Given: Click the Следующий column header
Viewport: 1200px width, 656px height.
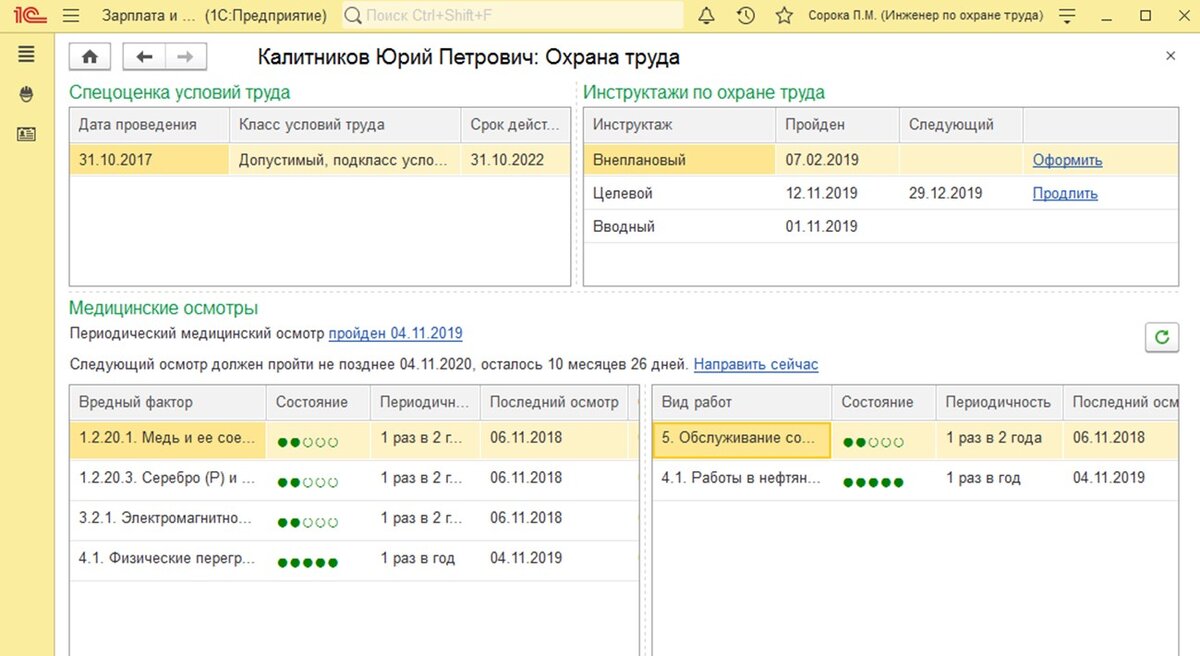Looking at the screenshot, I should [x=961, y=125].
